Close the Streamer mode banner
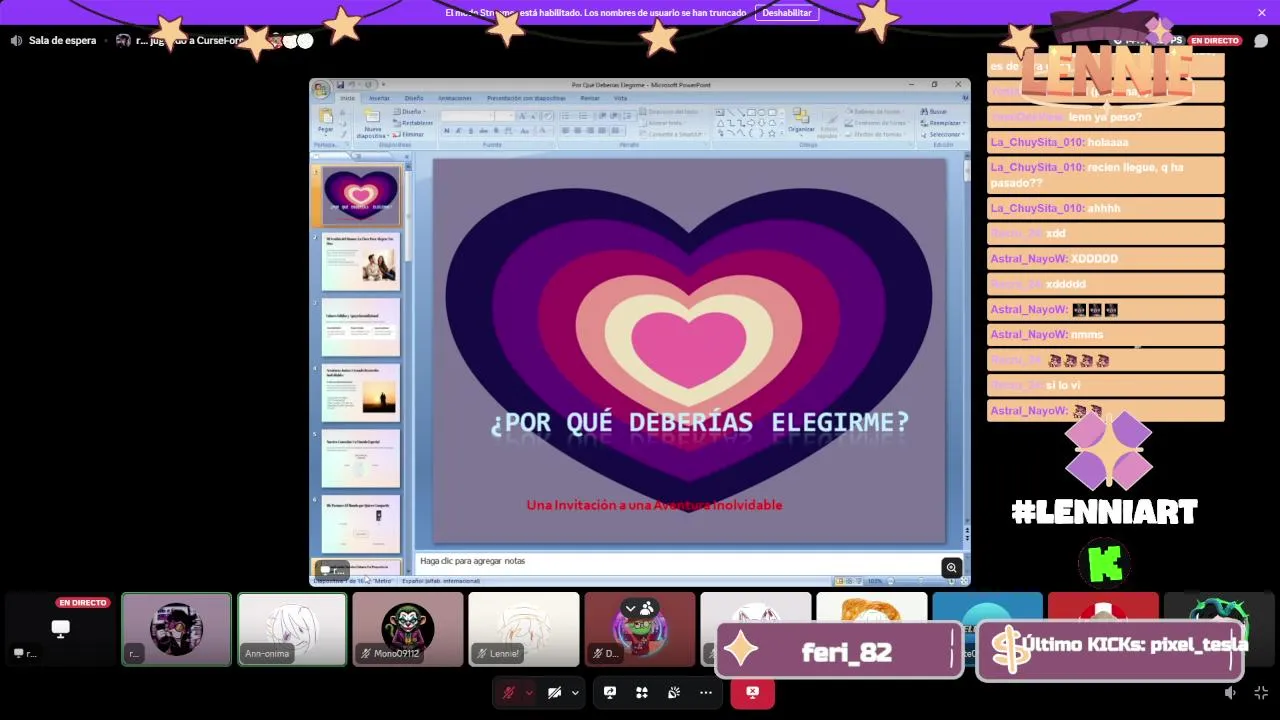 [x=1262, y=12]
